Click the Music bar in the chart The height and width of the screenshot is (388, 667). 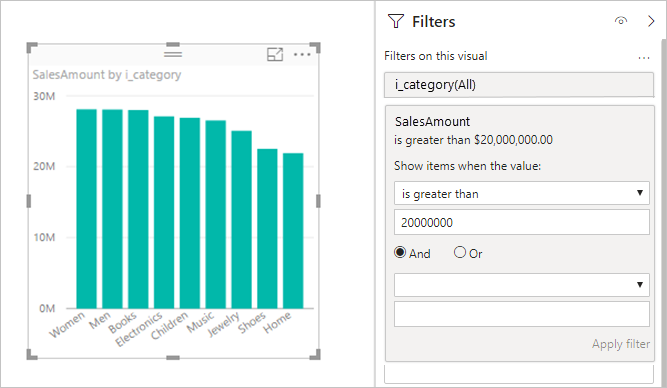point(216,214)
